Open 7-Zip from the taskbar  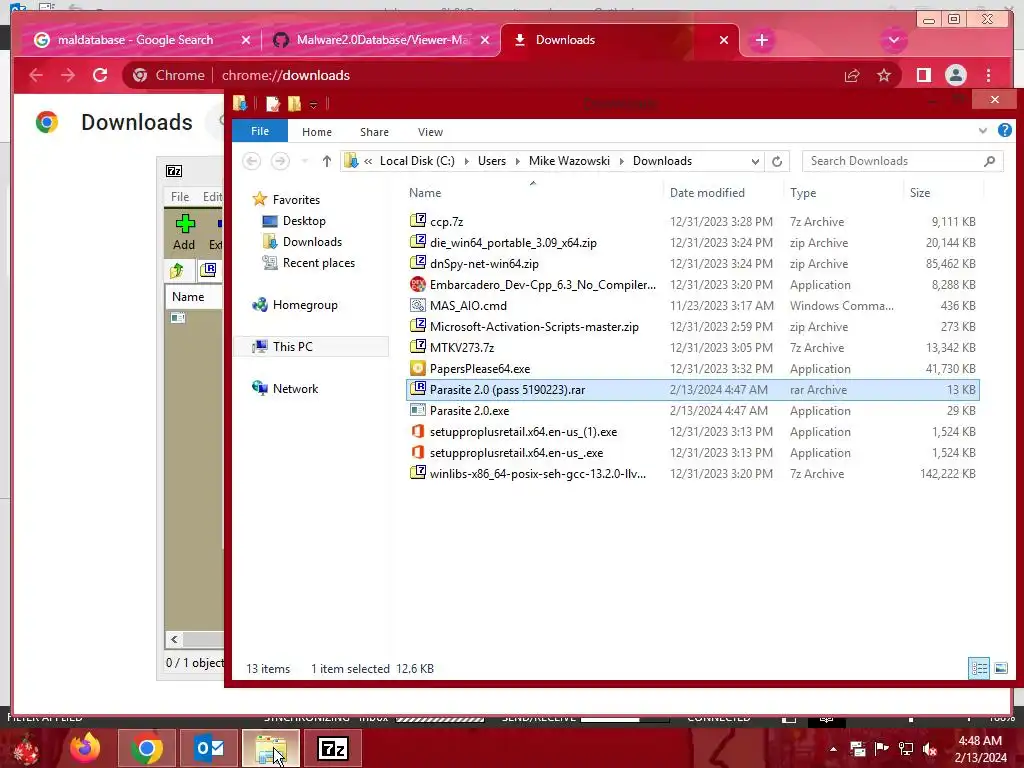[x=333, y=748]
